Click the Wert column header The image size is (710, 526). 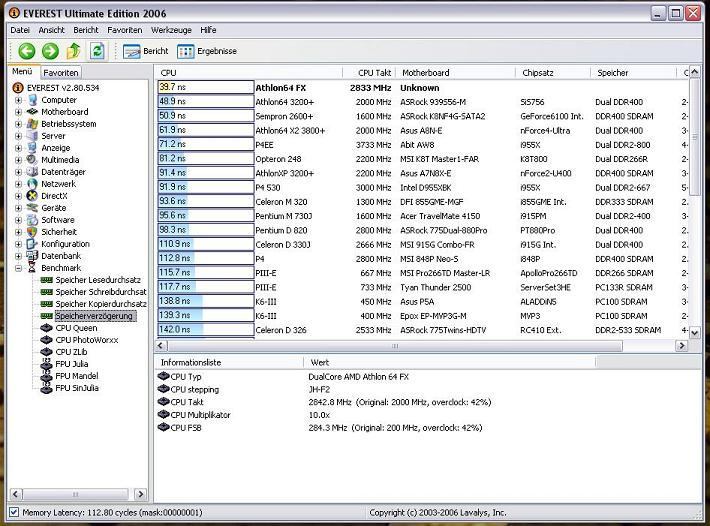click(x=449, y=363)
